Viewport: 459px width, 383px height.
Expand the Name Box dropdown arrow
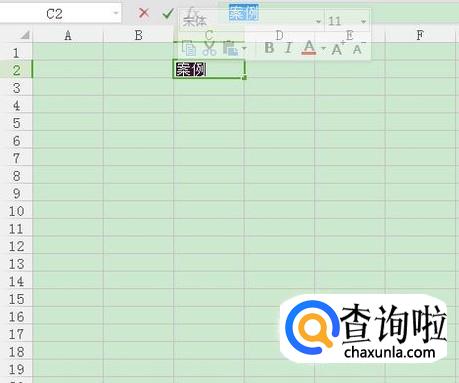pos(116,13)
